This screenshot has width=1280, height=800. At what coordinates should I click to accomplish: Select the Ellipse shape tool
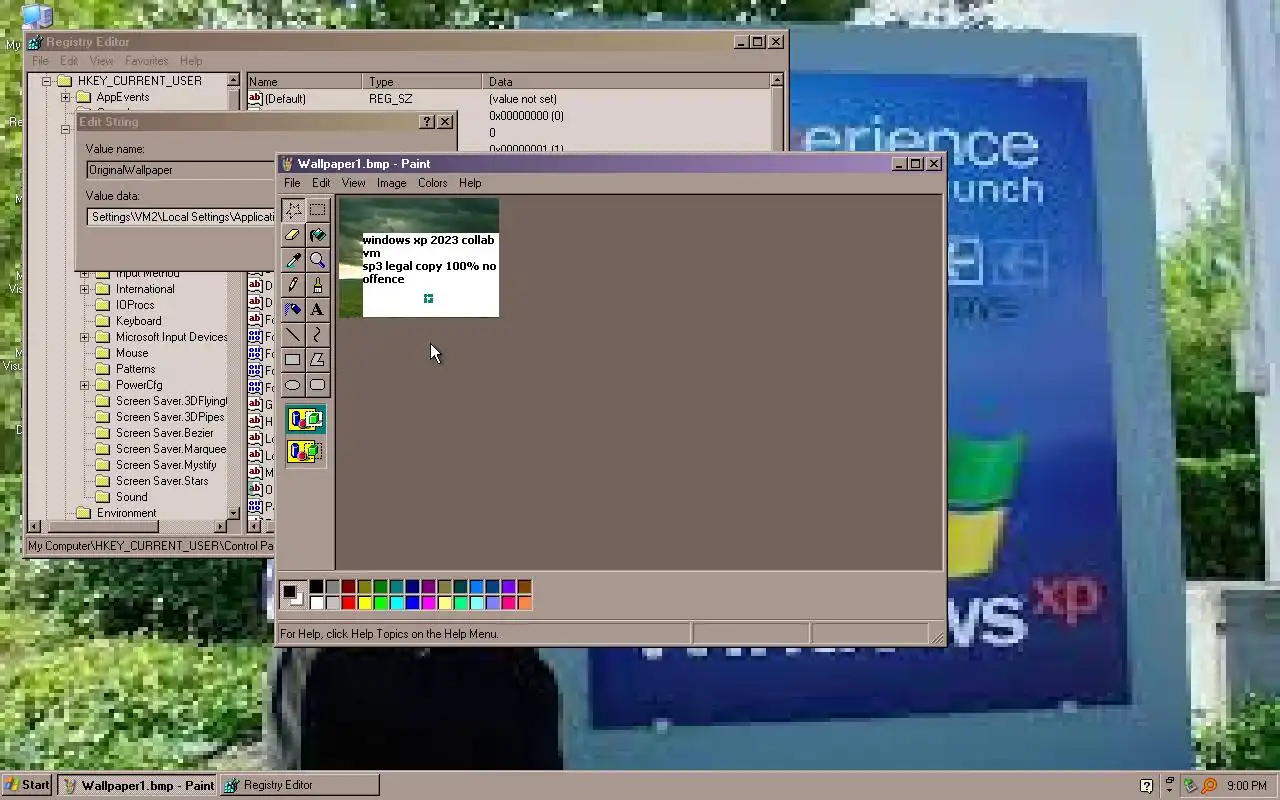(x=293, y=385)
